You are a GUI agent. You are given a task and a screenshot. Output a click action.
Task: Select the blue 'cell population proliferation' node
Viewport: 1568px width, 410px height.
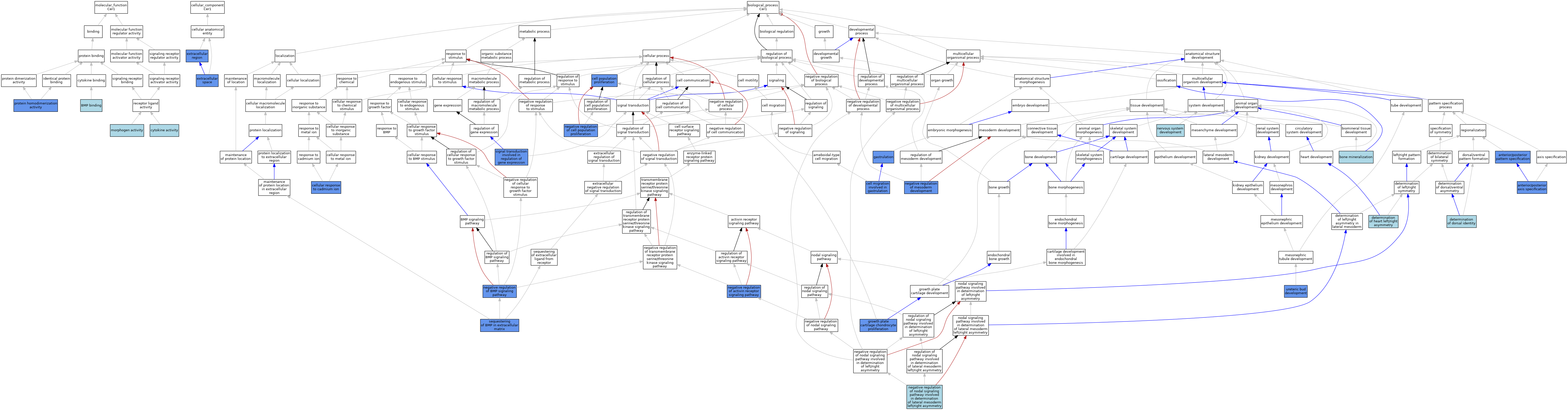click(604, 80)
